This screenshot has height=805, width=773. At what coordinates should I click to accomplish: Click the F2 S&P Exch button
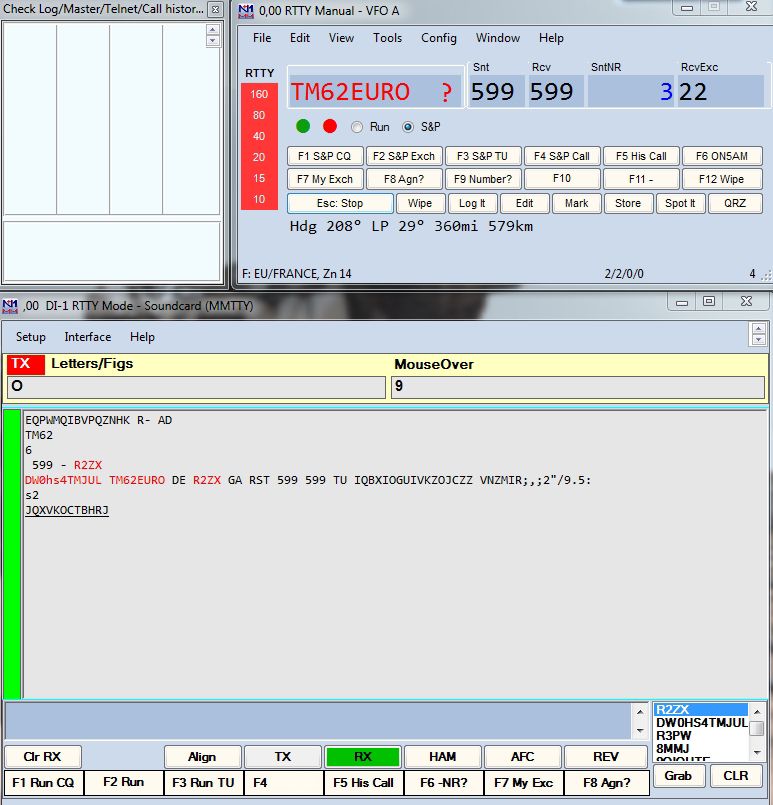pyautogui.click(x=404, y=156)
